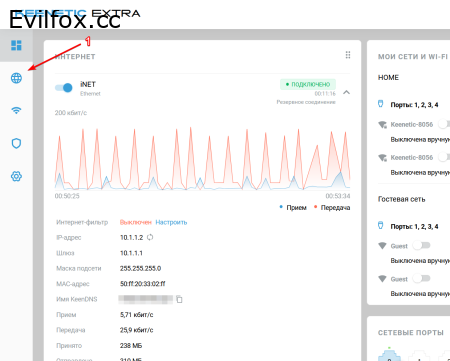450x361 pixels.
Task: Toggle the iNET Ethernet connection switch
Action: (64, 88)
